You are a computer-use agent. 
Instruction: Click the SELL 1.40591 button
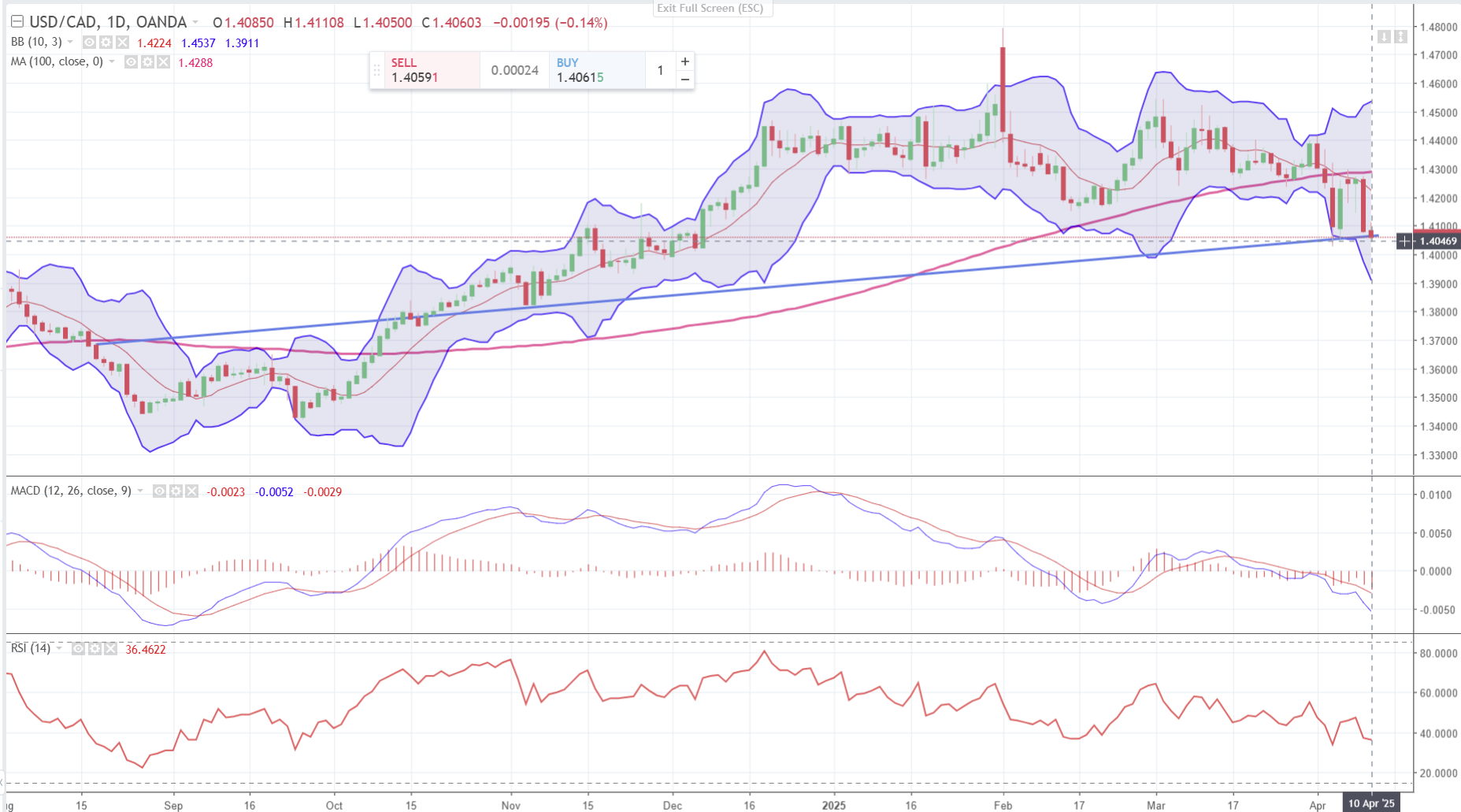(425, 70)
